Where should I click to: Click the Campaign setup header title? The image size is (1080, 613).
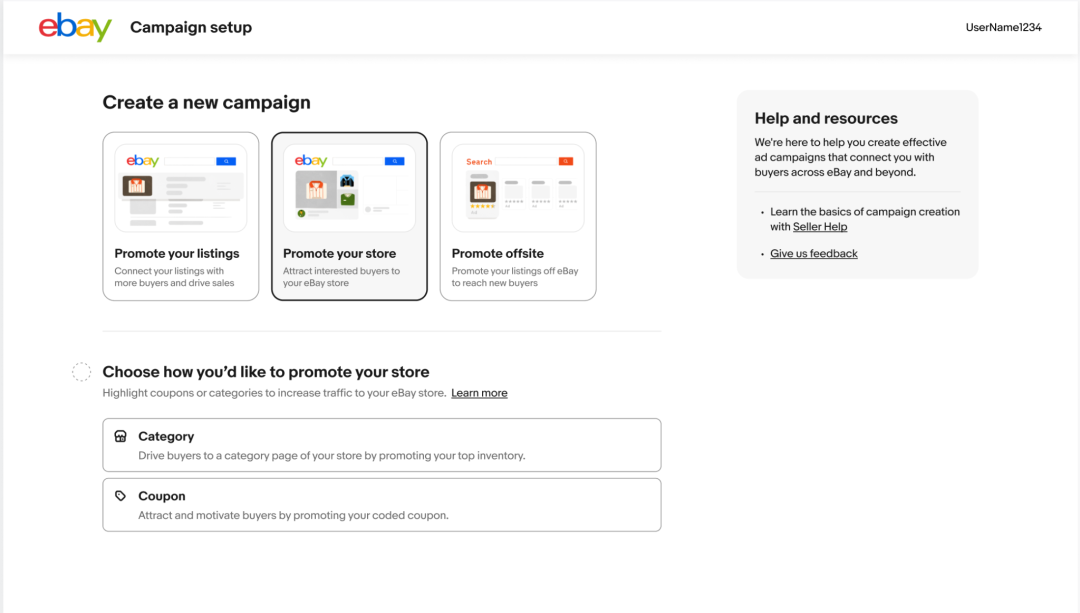[191, 27]
